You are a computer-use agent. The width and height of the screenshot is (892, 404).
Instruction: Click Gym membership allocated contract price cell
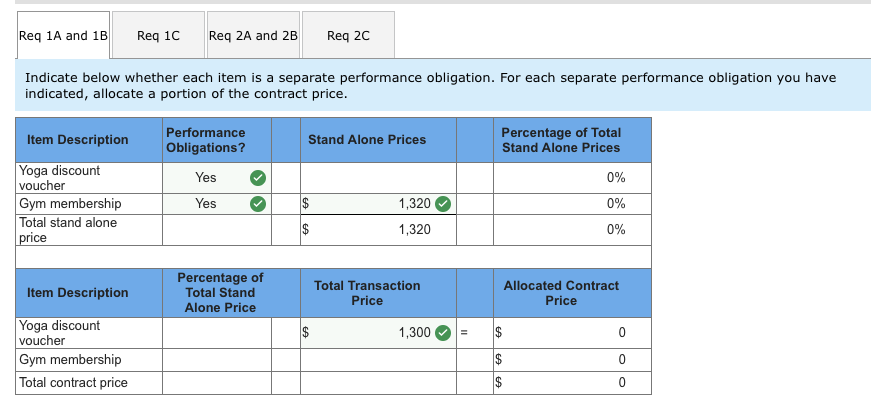click(572, 360)
